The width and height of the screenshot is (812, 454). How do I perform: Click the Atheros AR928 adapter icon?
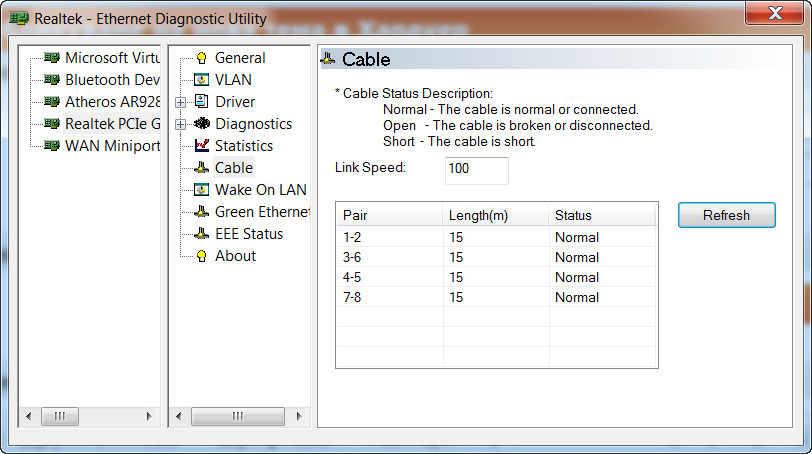click(x=52, y=101)
